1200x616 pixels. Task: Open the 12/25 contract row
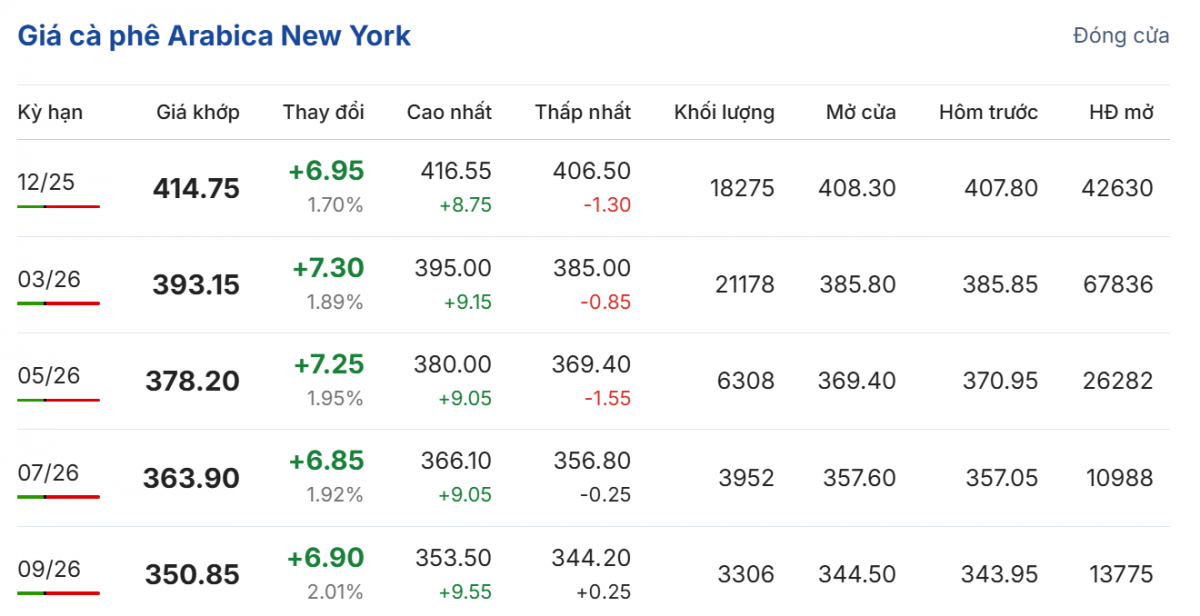coord(46,182)
